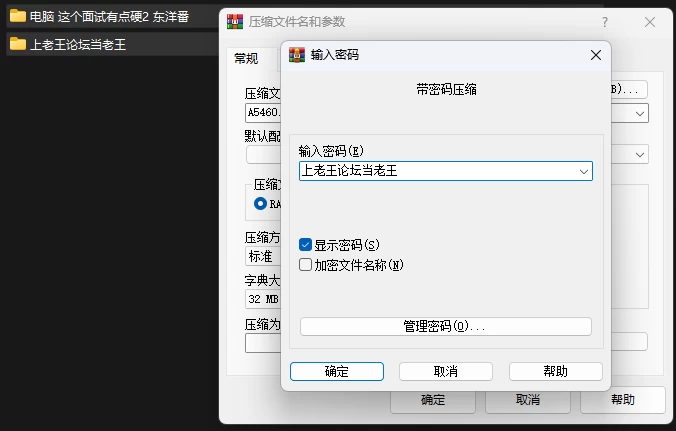Enable the 加密文件名称 checkbox

(x=305, y=265)
